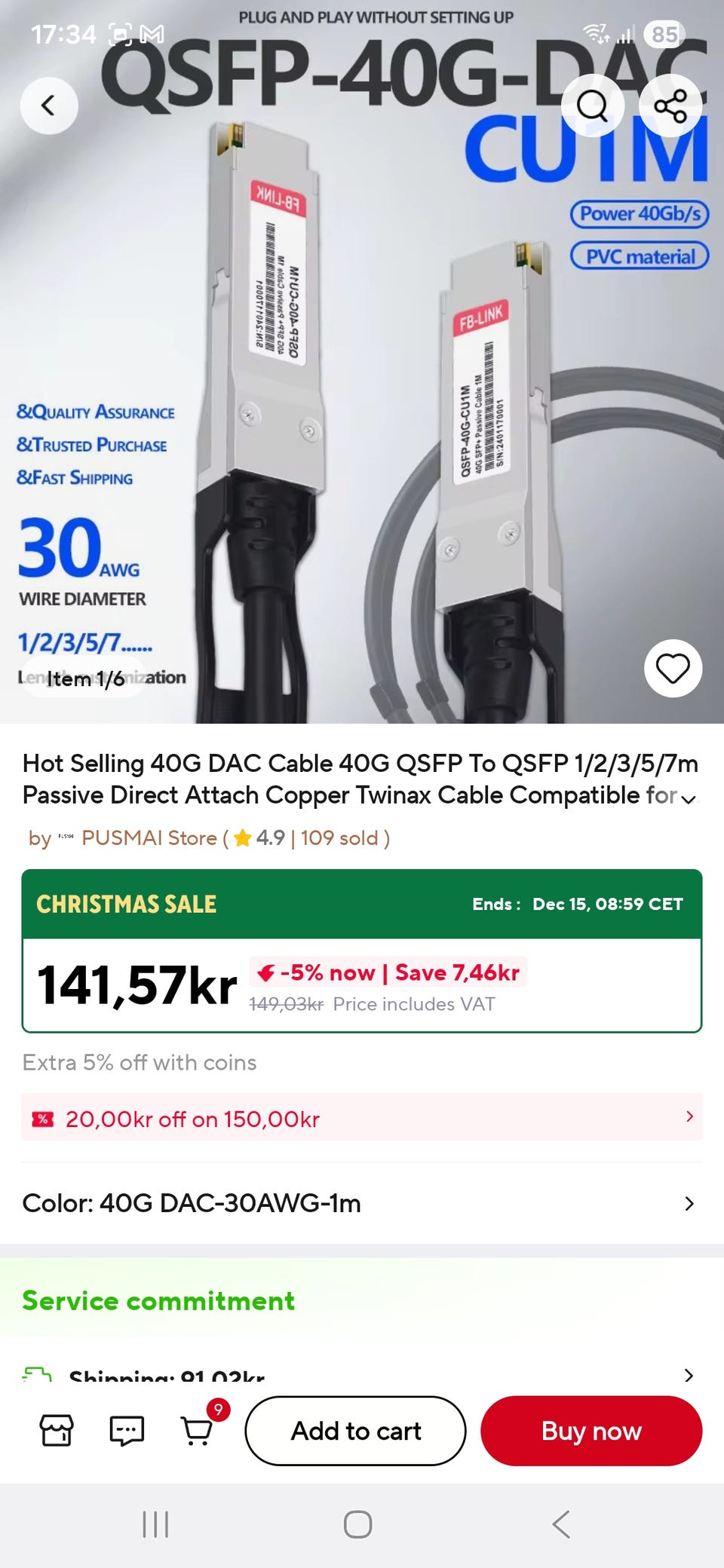This screenshot has height=1568, width=724.
Task: Tap Android home navigation icon
Action: 357,1524
